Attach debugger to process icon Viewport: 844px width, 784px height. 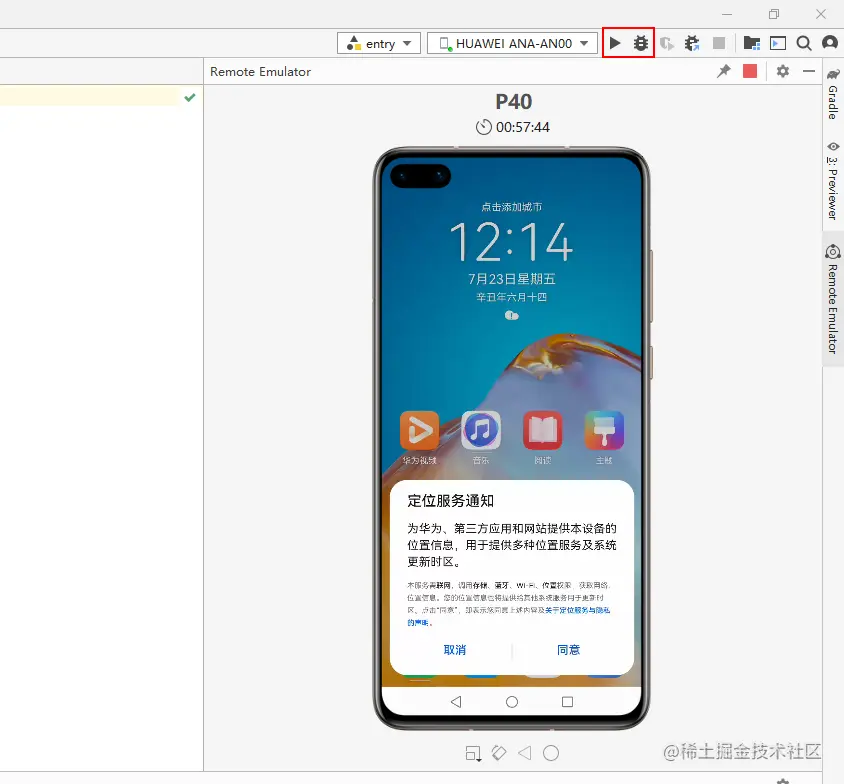pos(692,43)
